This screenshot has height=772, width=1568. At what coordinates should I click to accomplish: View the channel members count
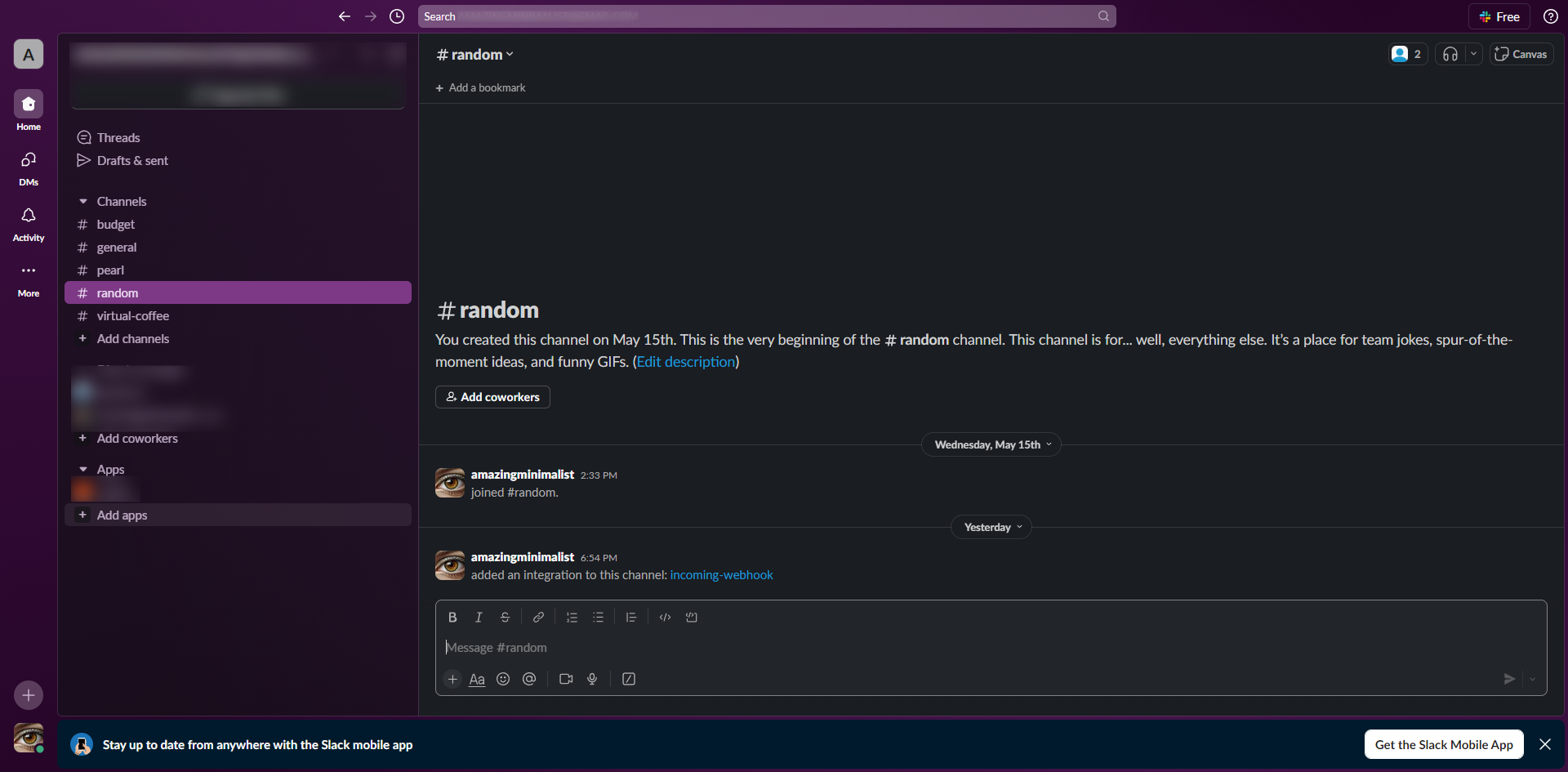coord(1408,54)
